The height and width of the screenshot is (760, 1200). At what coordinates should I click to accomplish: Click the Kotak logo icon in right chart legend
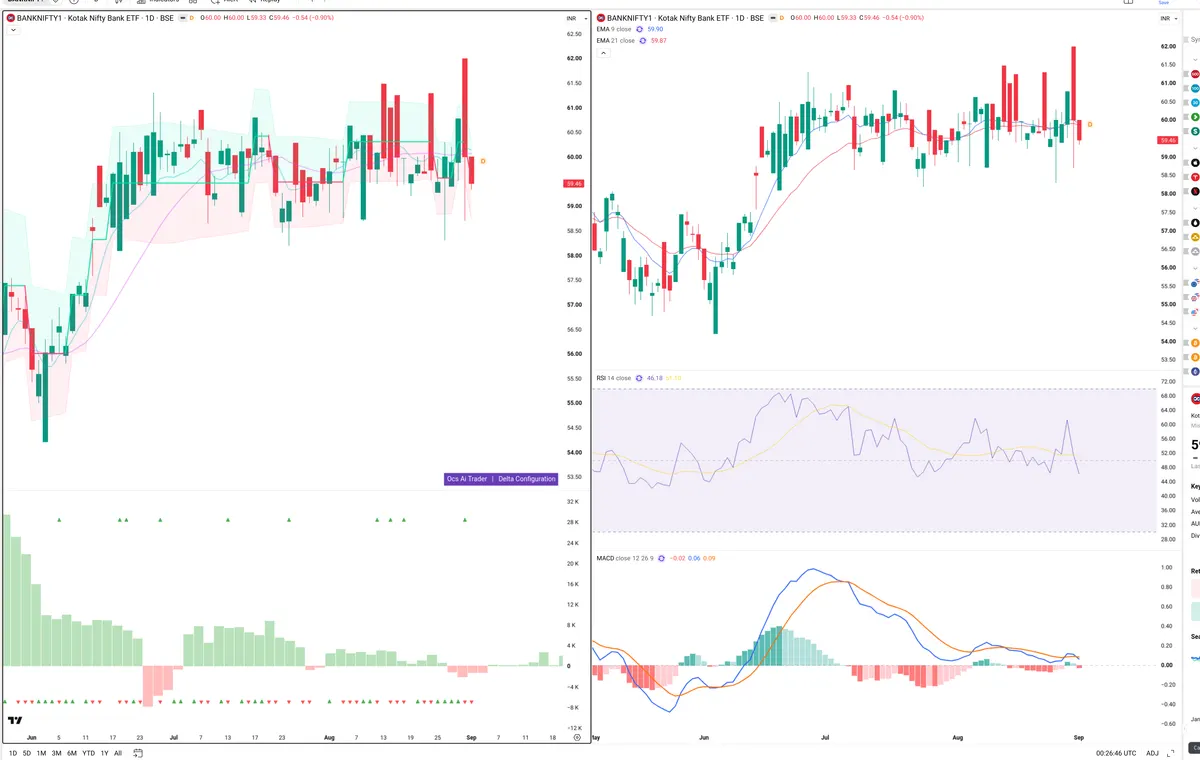(601, 18)
